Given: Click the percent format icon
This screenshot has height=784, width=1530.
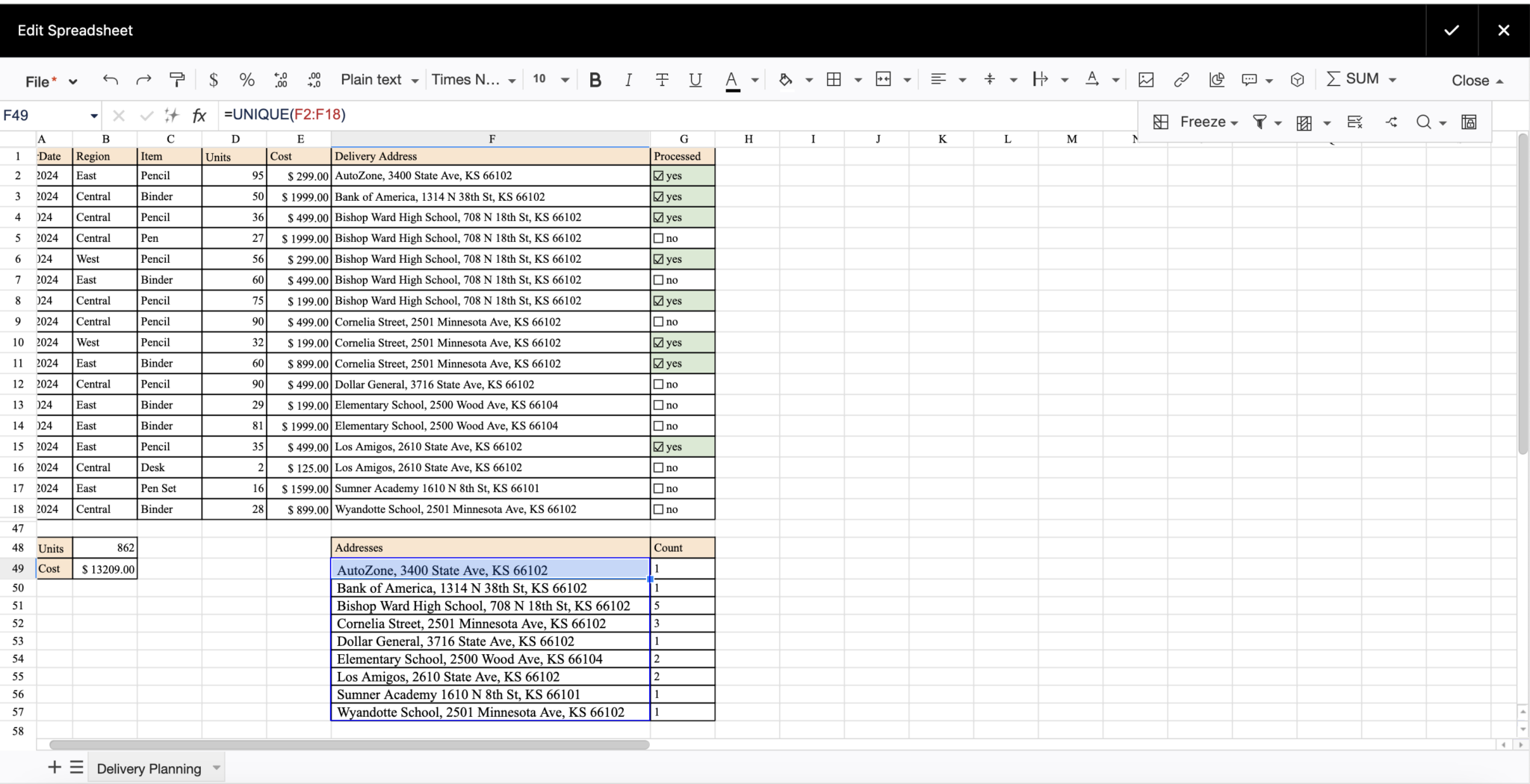Looking at the screenshot, I should point(247,79).
